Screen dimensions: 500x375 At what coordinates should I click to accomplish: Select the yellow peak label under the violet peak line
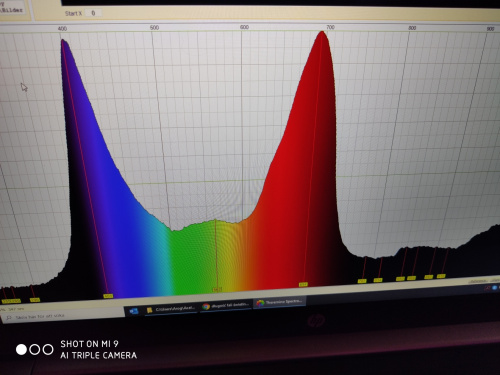pyautogui.click(x=108, y=296)
